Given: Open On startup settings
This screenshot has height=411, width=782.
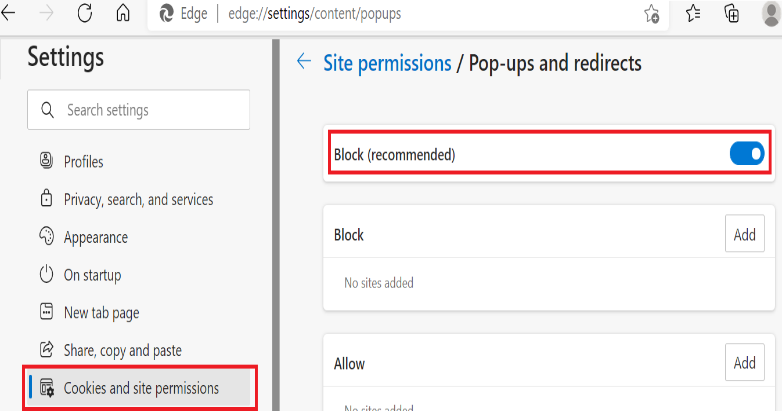Looking at the screenshot, I should coord(92,275).
